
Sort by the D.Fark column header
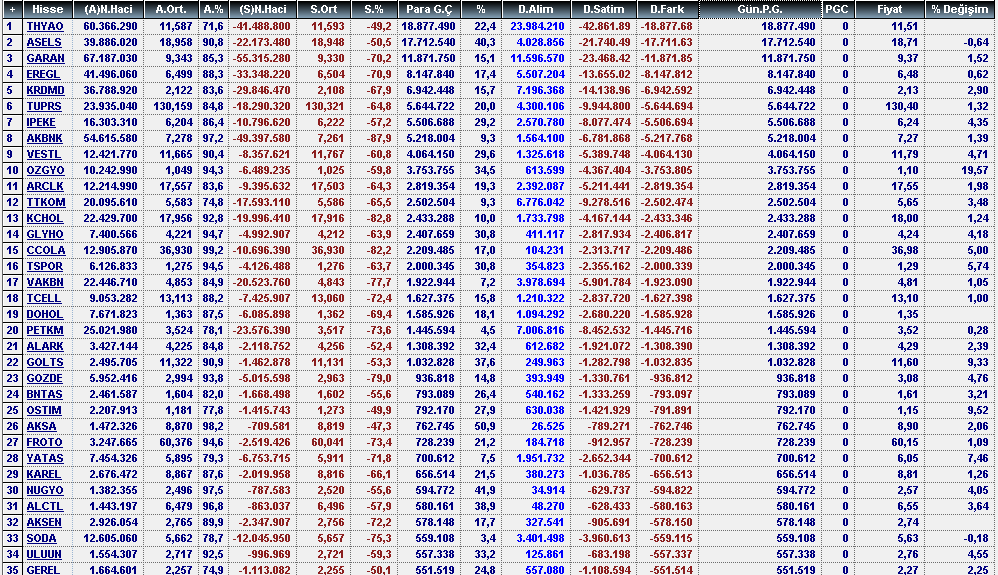click(x=667, y=9)
